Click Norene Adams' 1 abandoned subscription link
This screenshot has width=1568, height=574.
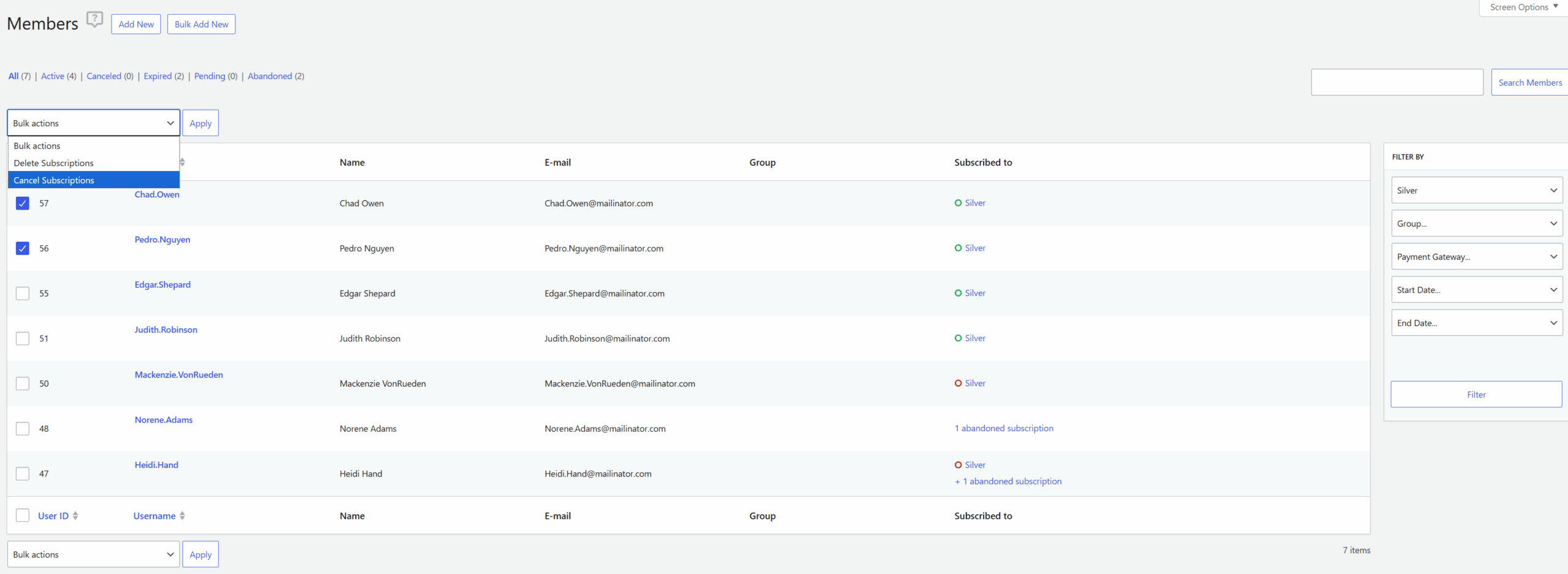(1004, 428)
